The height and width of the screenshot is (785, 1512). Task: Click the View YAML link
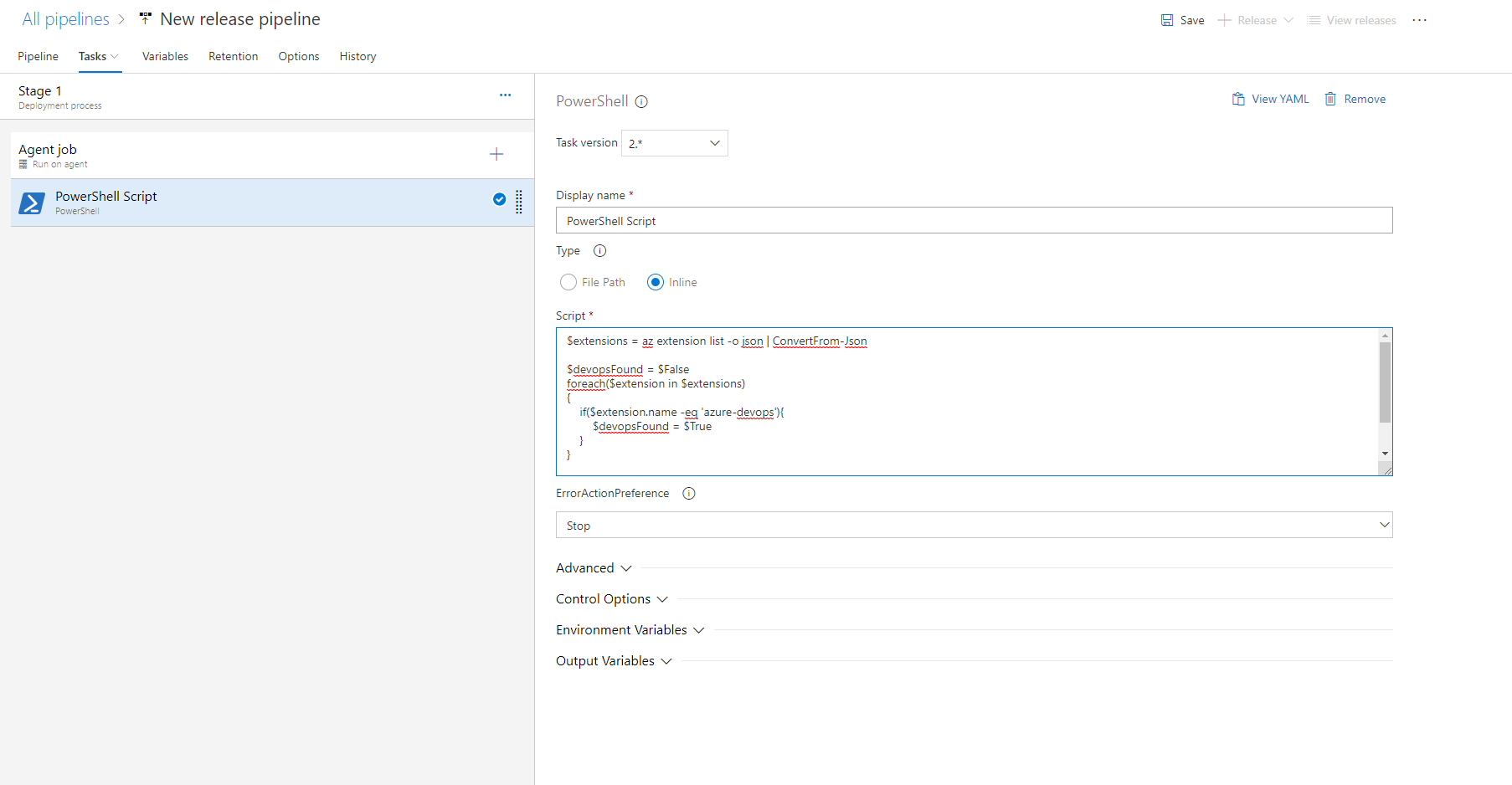[1270, 100]
